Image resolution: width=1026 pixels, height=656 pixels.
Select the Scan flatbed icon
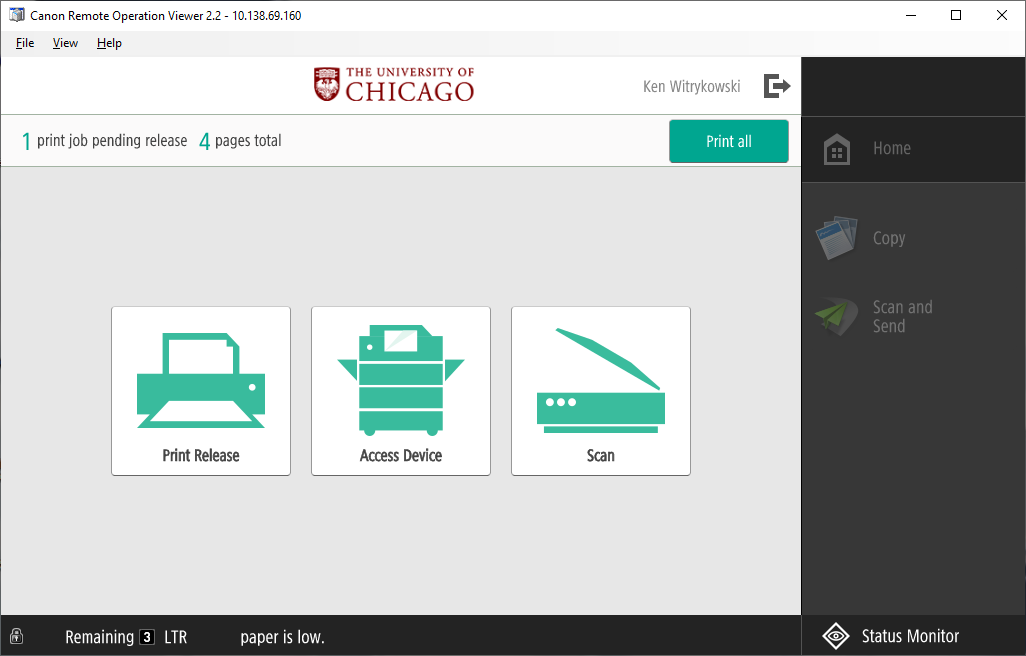(x=600, y=380)
